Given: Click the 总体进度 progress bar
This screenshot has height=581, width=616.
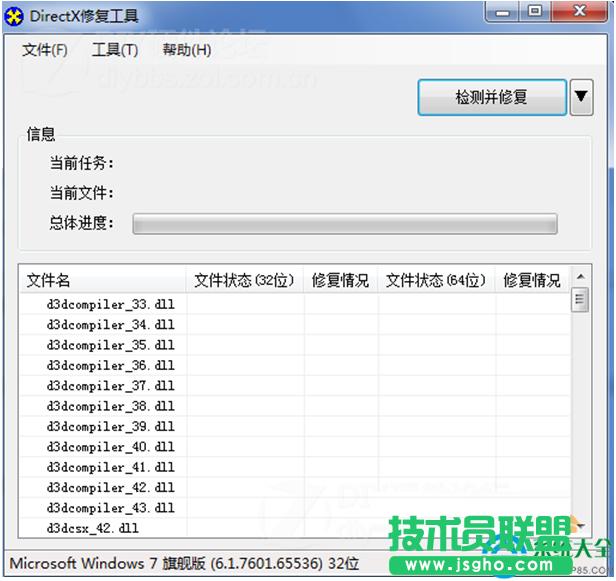Looking at the screenshot, I should (345, 224).
